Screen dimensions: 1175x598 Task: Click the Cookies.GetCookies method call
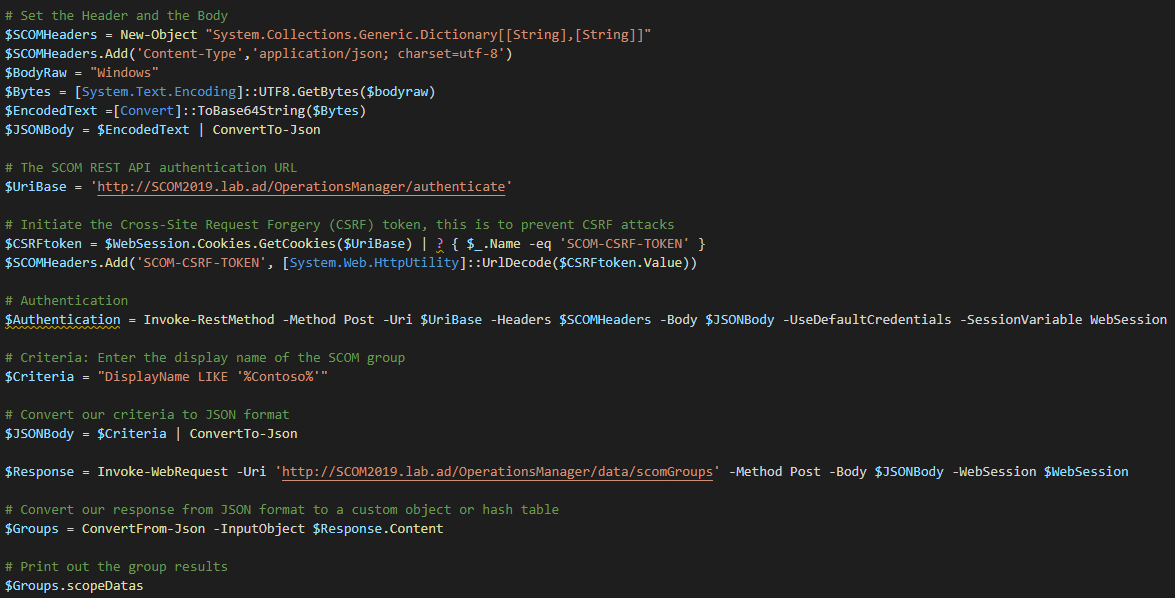pos(266,244)
